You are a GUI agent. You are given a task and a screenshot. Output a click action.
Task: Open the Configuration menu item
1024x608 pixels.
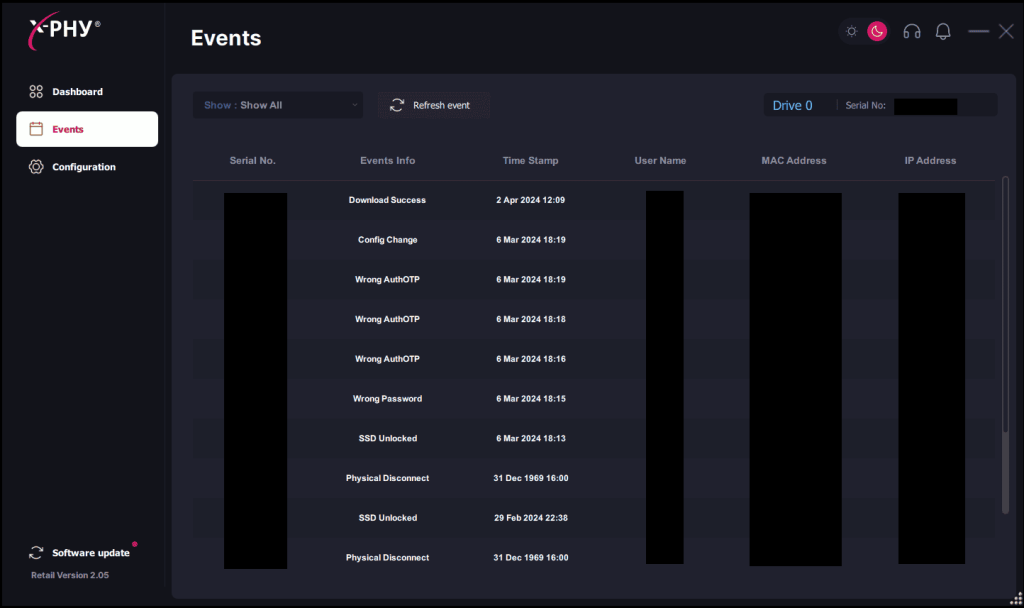click(84, 167)
